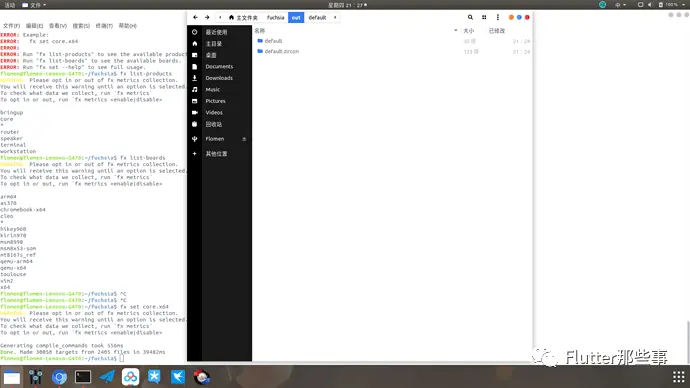This screenshot has height=388, width=690.
Task: Navigate to 主文件夹 in the path bar
Action: [x=243, y=18]
